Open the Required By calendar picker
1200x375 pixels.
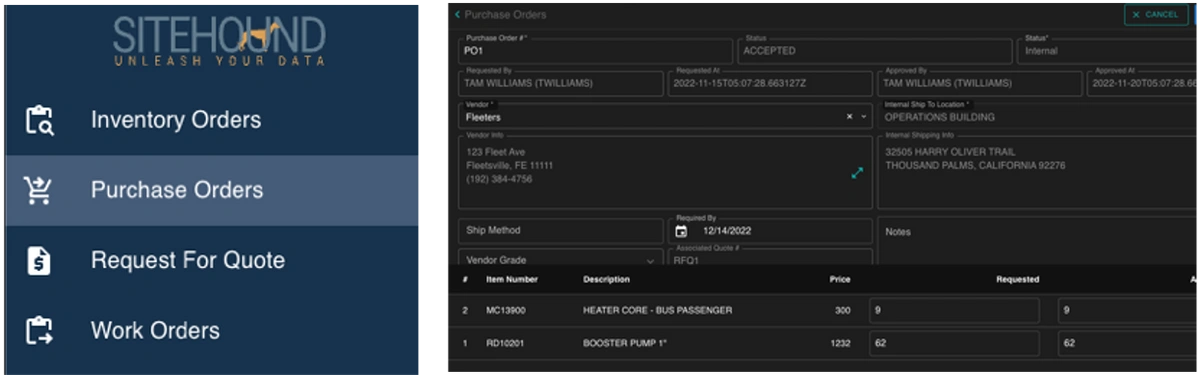(682, 231)
